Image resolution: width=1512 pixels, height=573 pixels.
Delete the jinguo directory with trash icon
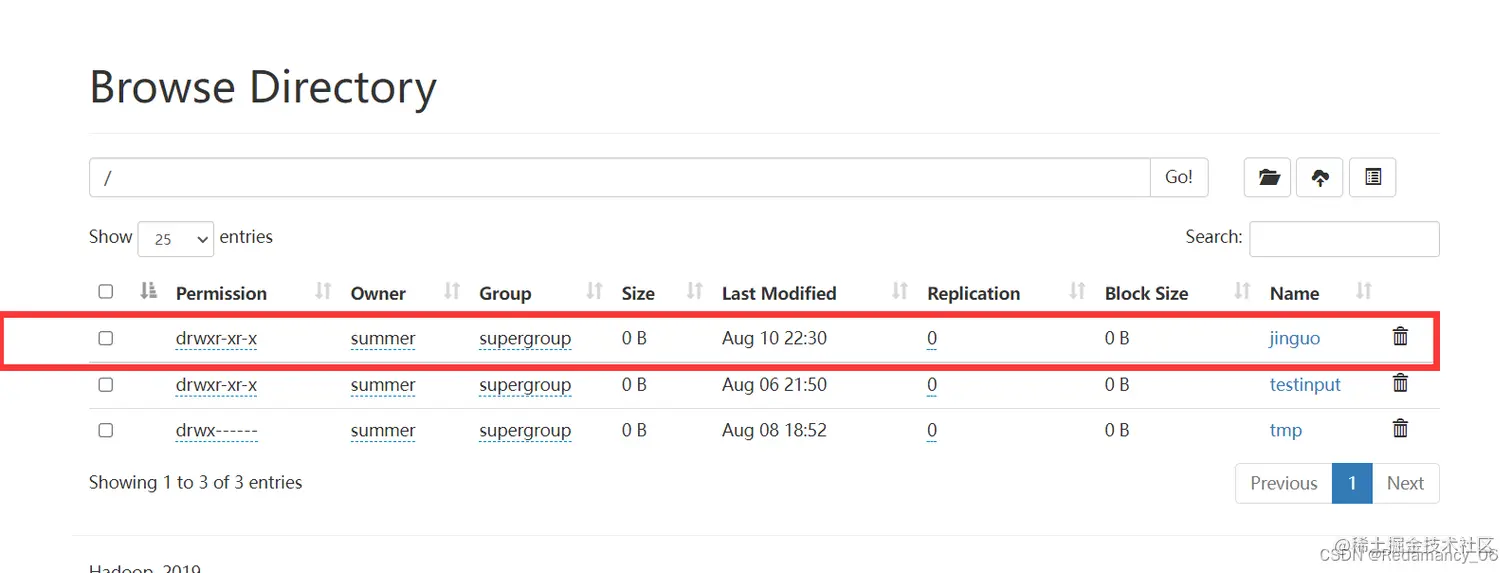tap(1400, 337)
